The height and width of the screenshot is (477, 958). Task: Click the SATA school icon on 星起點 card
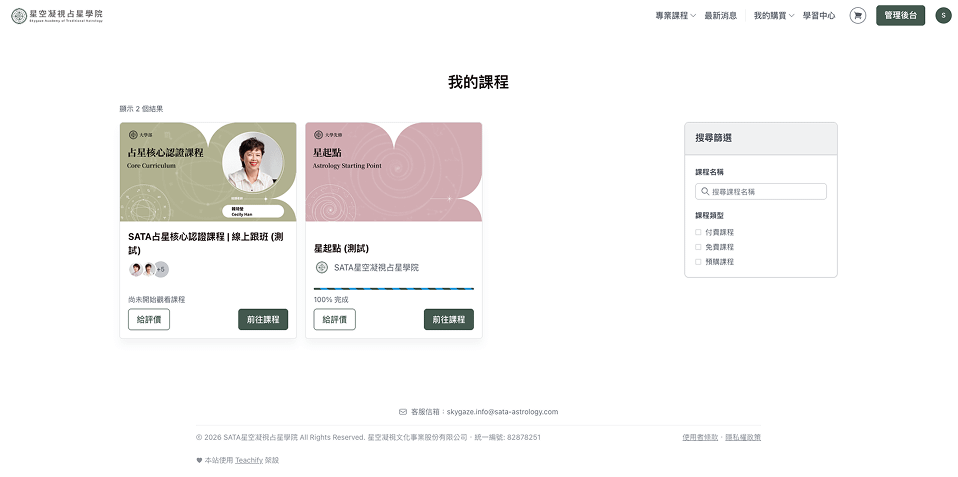[x=321, y=267]
